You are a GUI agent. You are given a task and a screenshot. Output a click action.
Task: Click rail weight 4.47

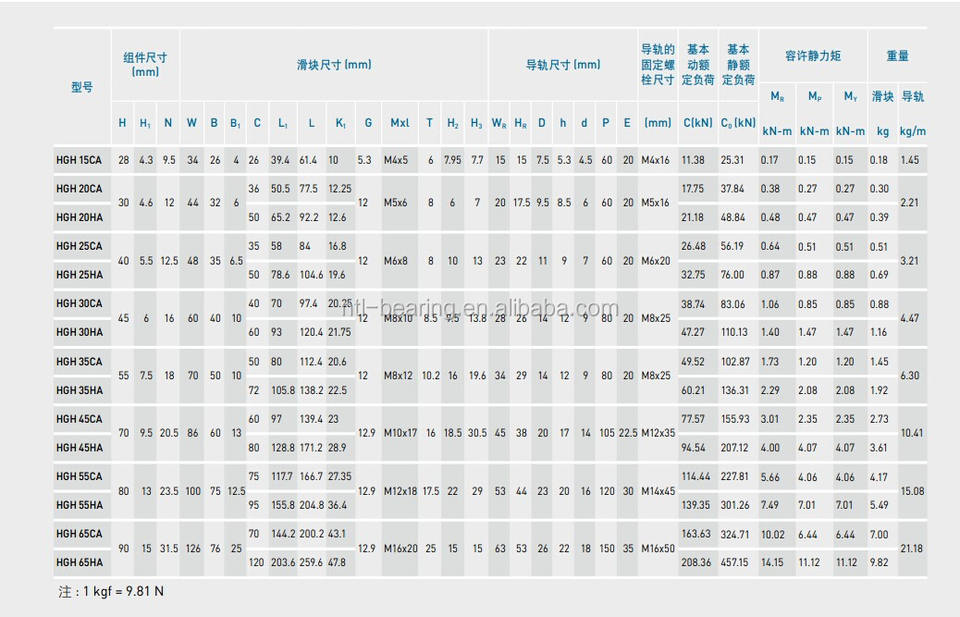tap(910, 318)
